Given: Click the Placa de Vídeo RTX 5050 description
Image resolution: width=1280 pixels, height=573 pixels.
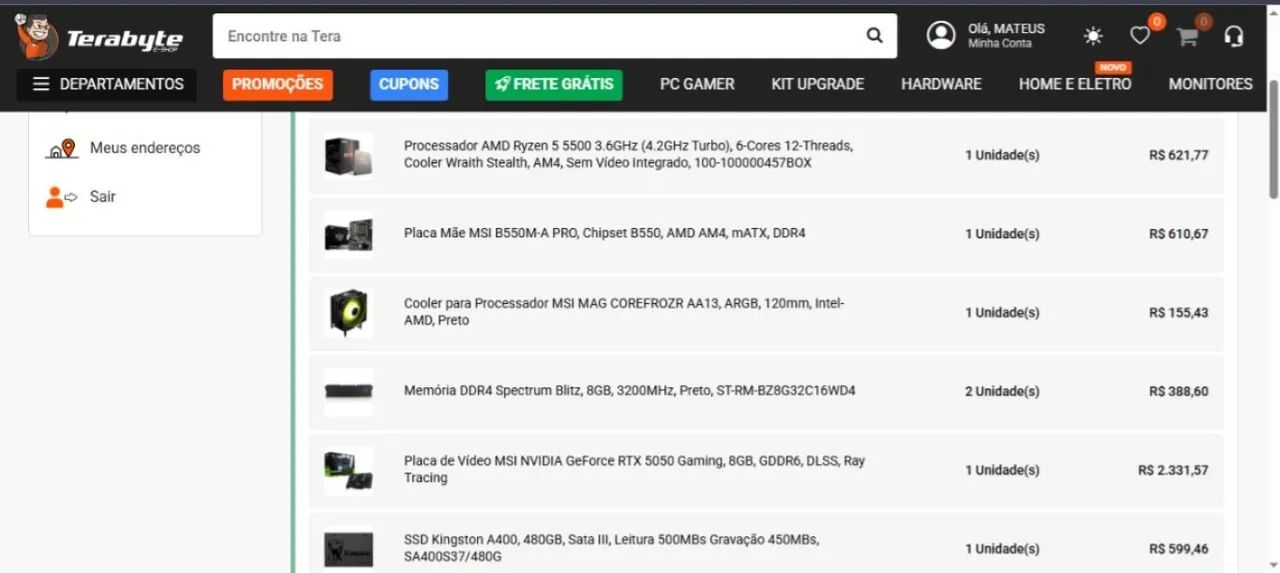Looking at the screenshot, I should [x=634, y=469].
